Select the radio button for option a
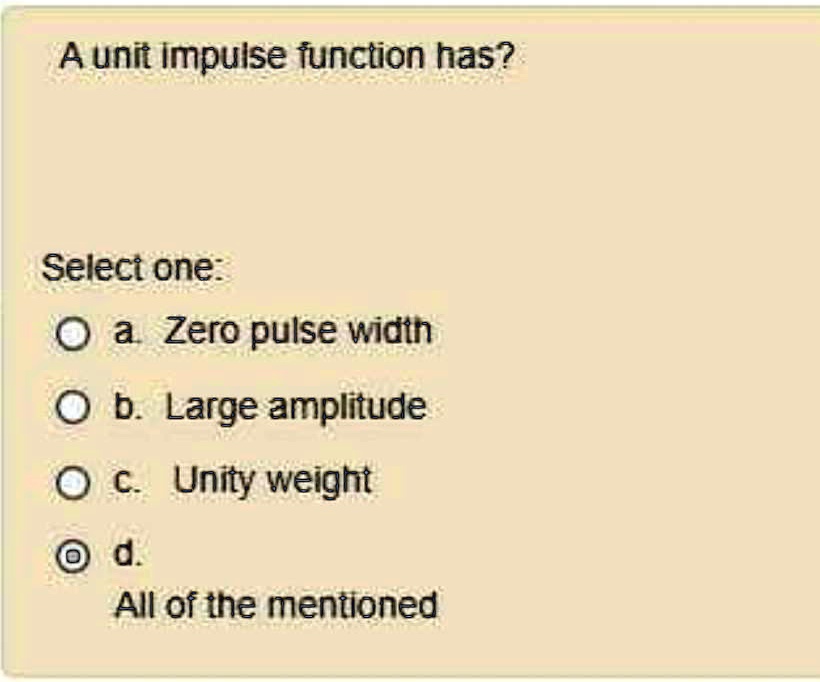 point(70,334)
